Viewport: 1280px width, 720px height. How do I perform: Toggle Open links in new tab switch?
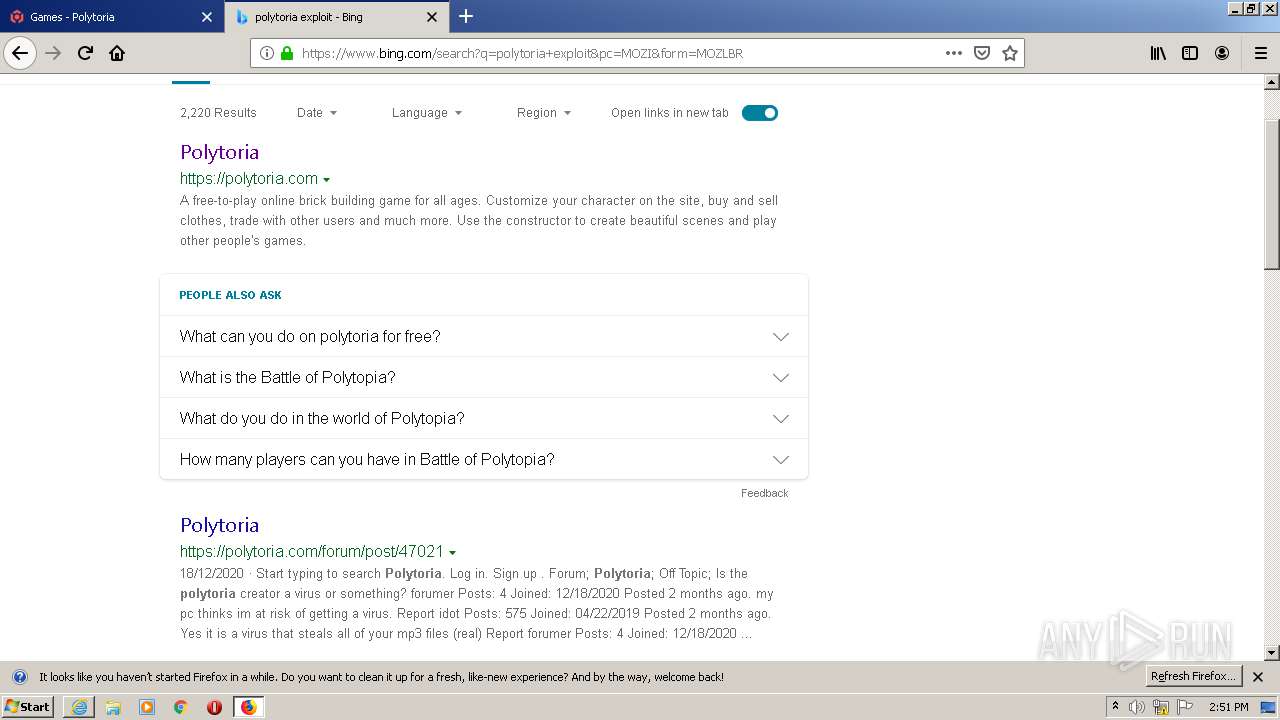click(x=760, y=113)
